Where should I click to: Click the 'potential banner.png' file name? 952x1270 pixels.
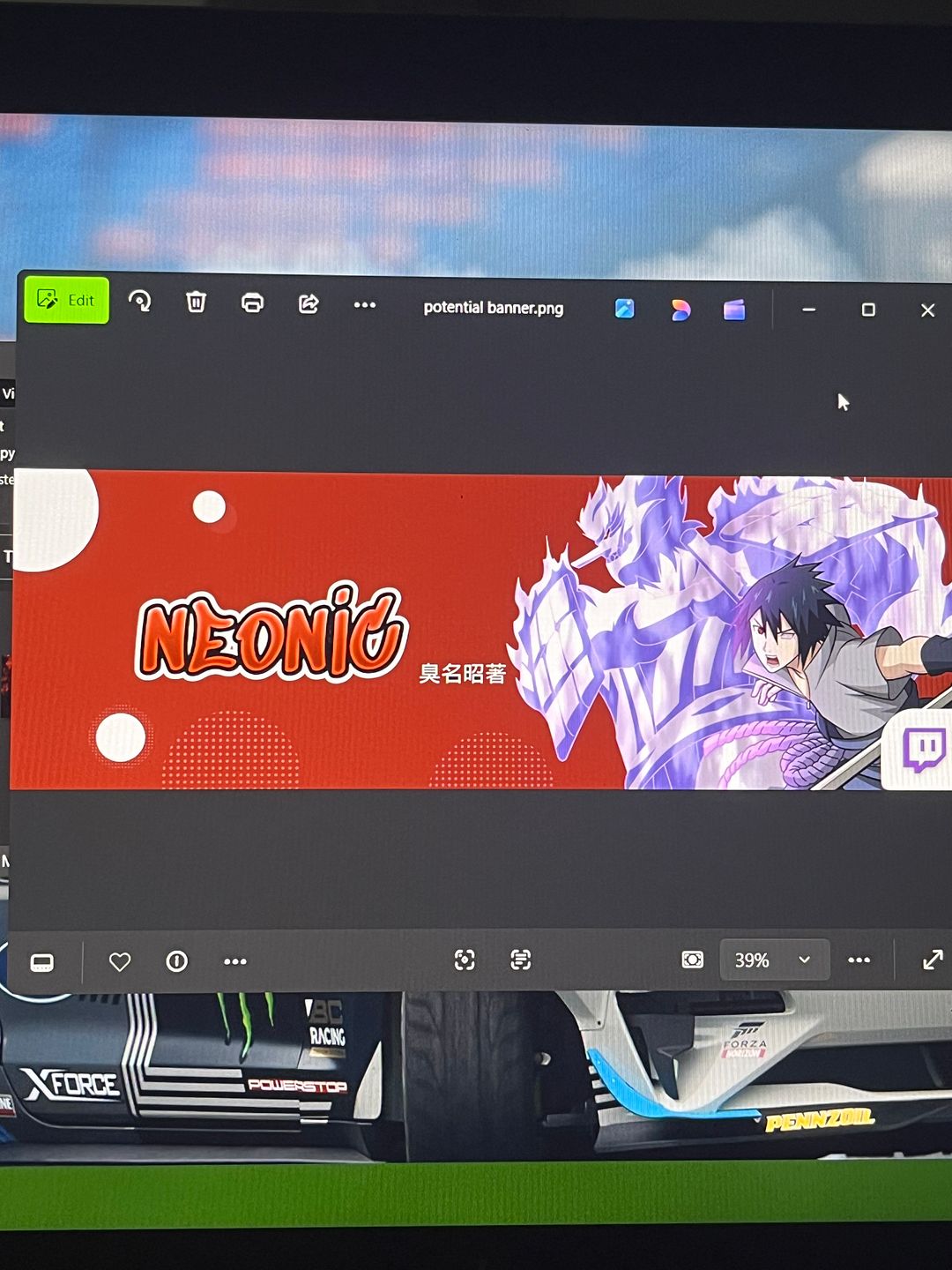point(494,308)
